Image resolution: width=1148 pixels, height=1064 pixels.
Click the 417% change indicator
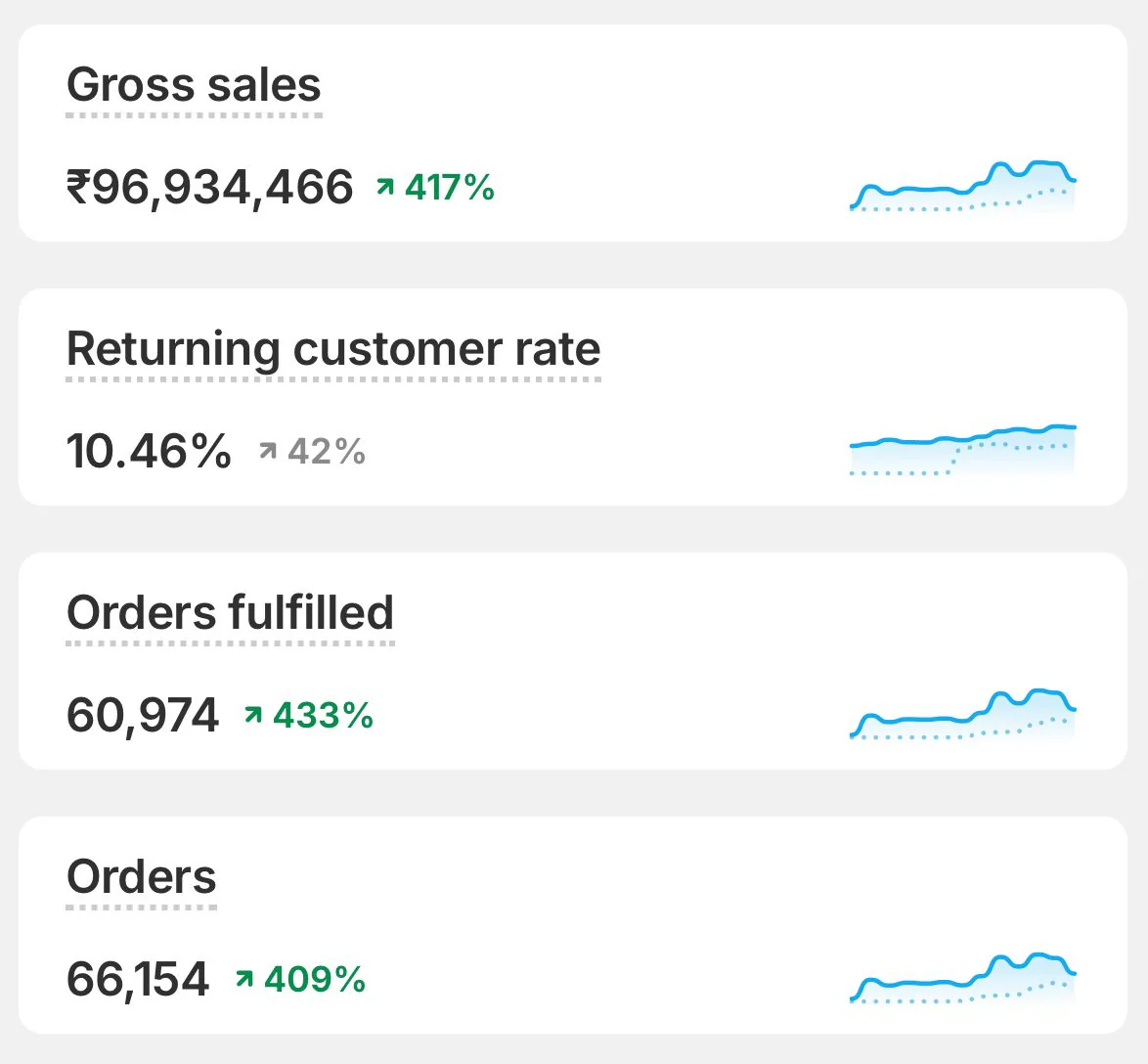tap(450, 187)
